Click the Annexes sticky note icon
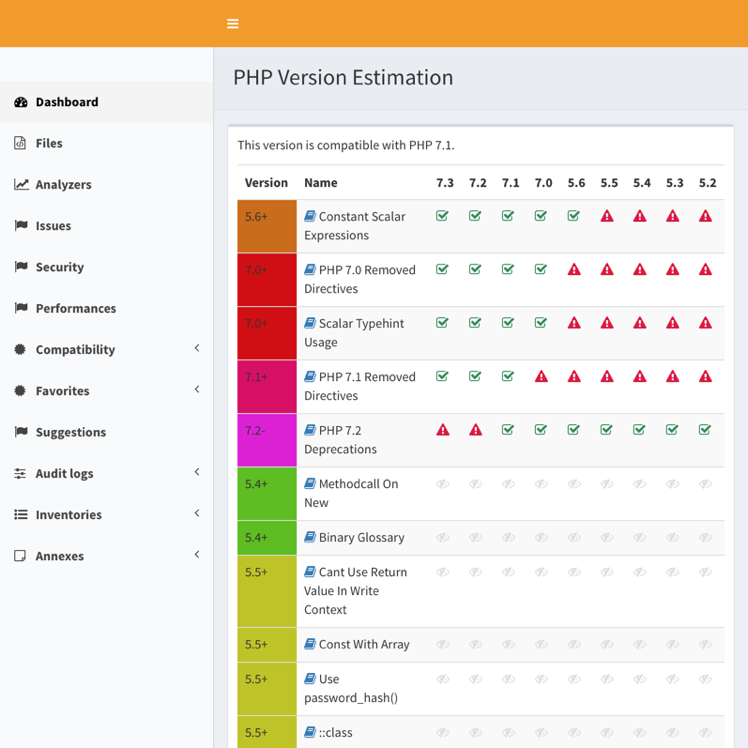This screenshot has width=748, height=748. point(20,556)
